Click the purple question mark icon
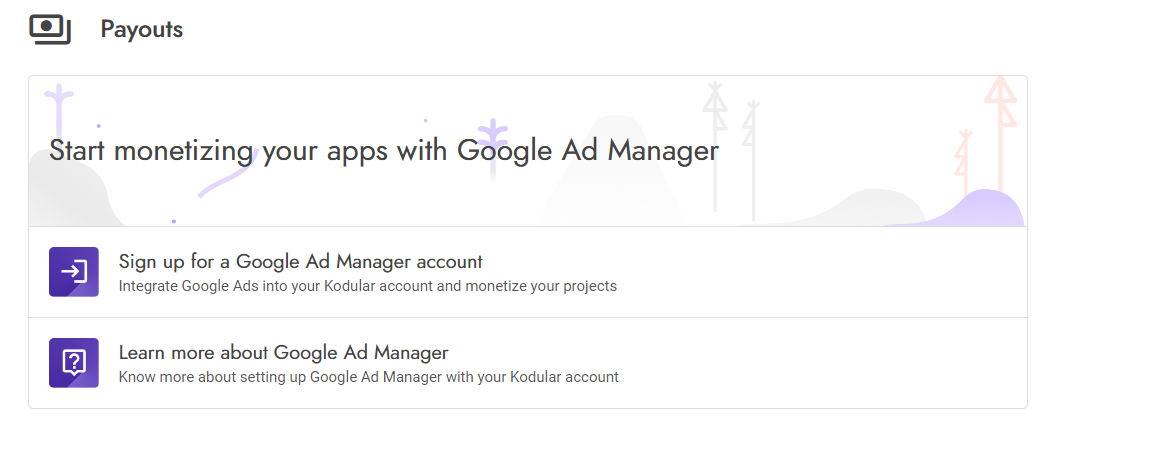This screenshot has width=1161, height=464. pos(74,363)
